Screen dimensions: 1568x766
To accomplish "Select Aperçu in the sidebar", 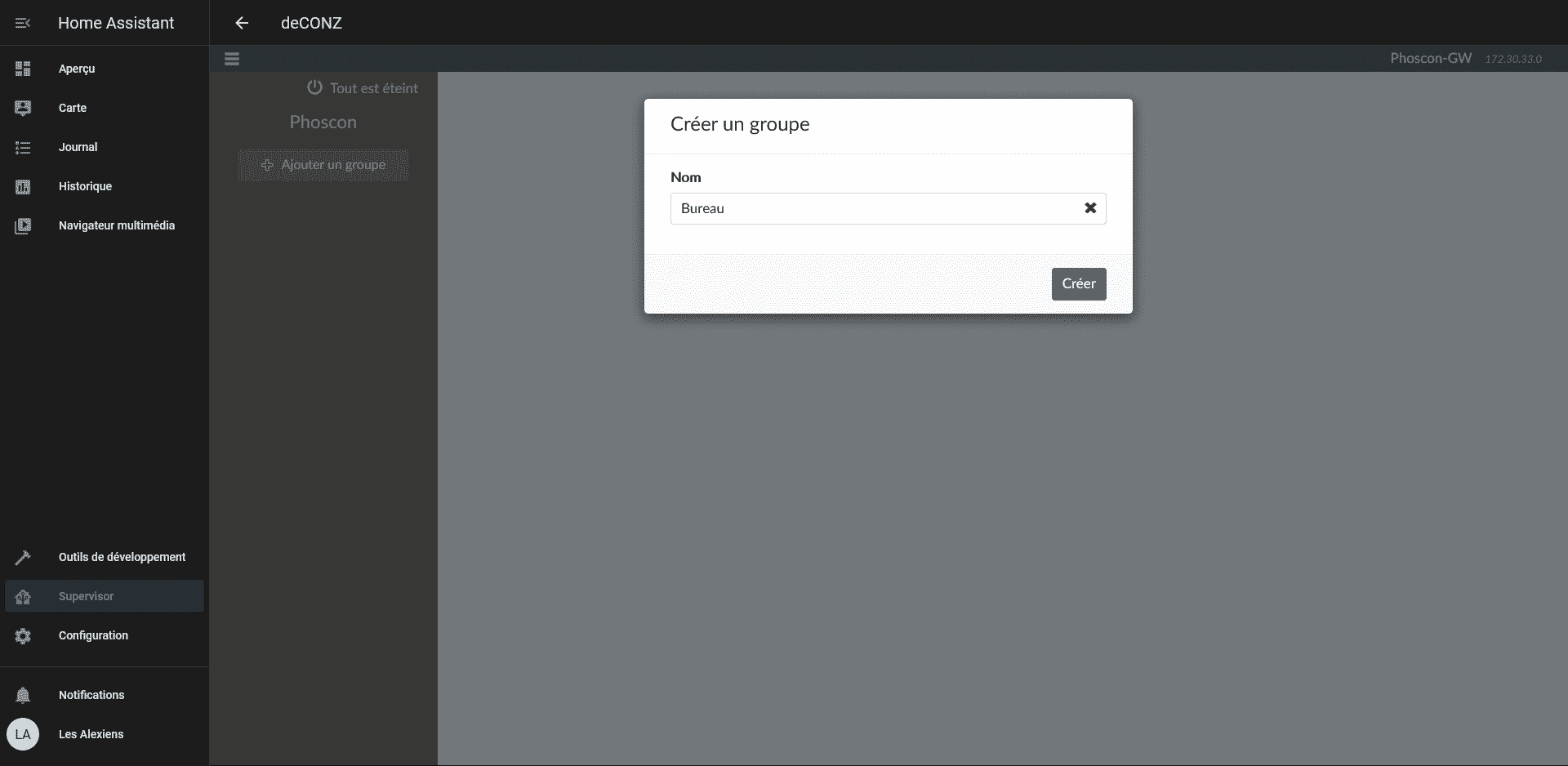I will point(105,69).
